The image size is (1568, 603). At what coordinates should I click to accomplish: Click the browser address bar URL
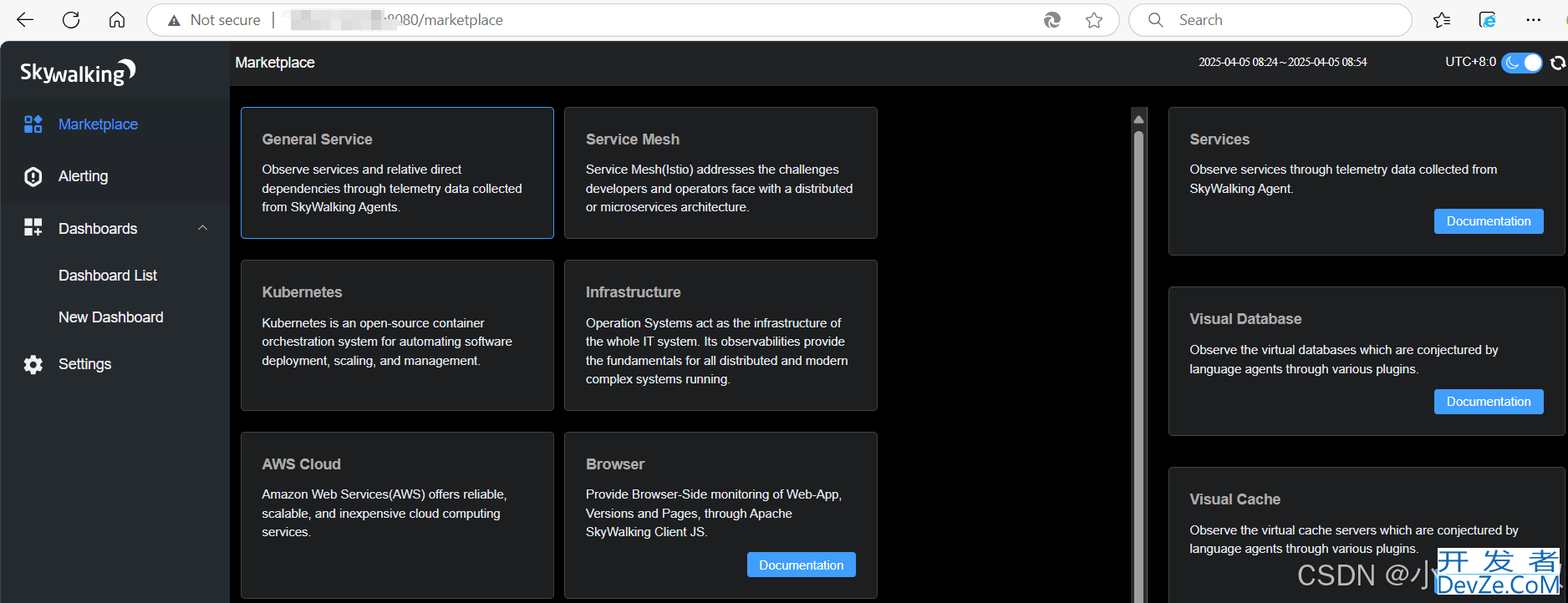point(633,20)
